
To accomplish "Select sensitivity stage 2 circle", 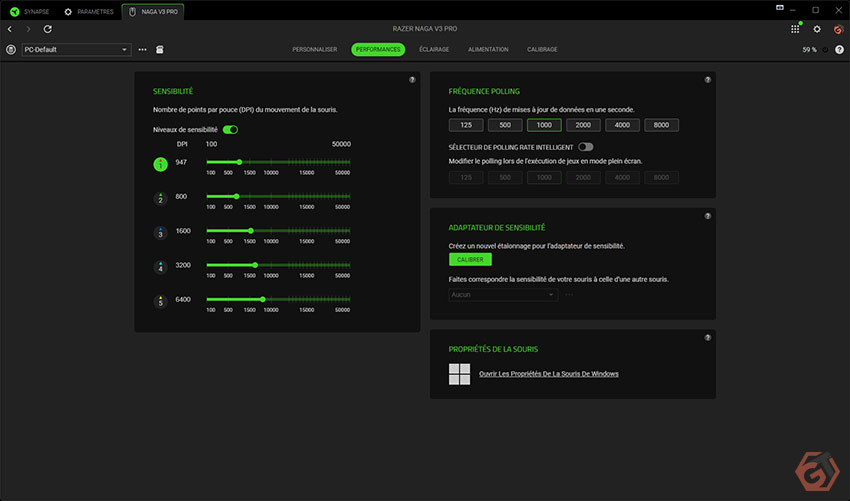I will pyautogui.click(x=160, y=198).
